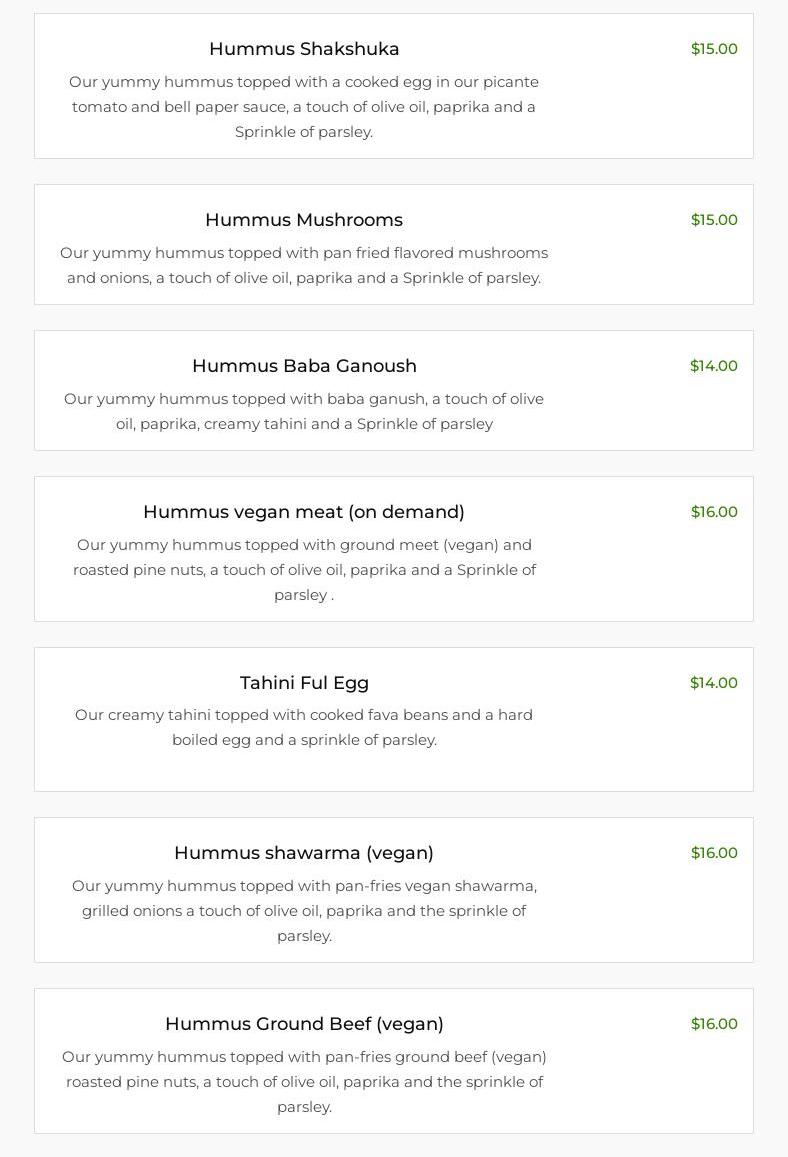Select the Hummus Mushrooms heading
Image resolution: width=788 pixels, height=1157 pixels.
[x=304, y=220]
